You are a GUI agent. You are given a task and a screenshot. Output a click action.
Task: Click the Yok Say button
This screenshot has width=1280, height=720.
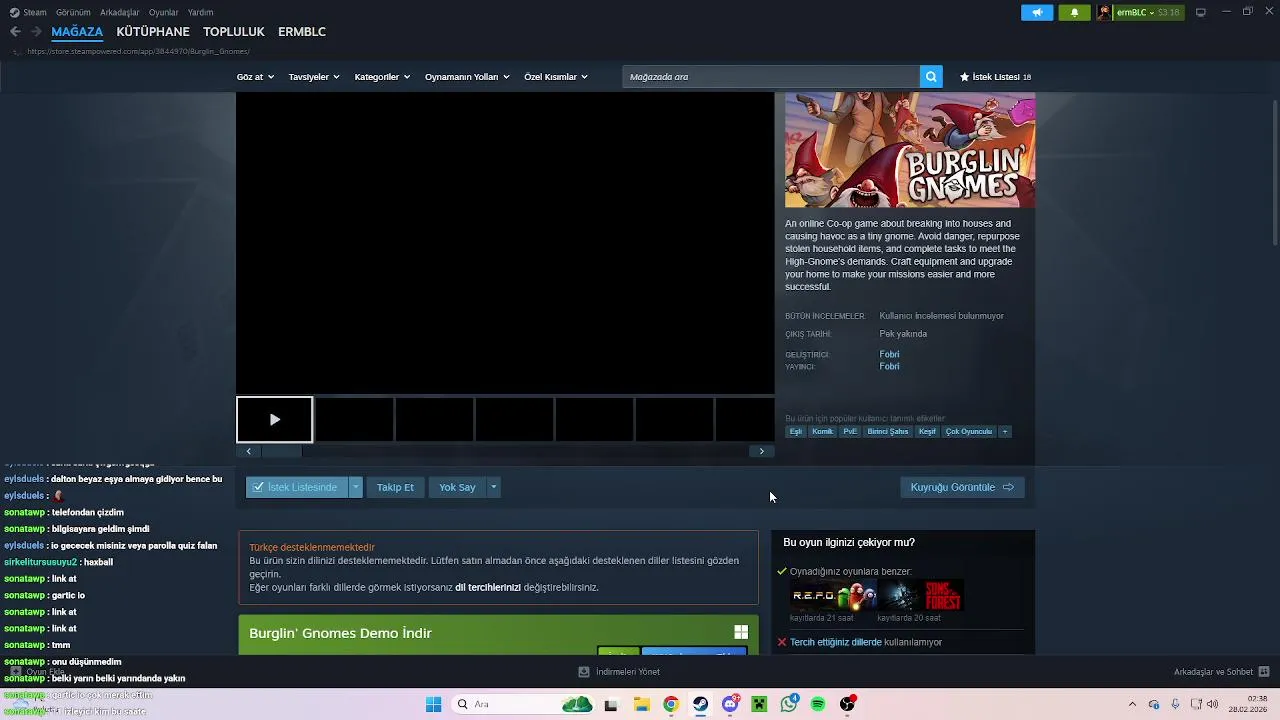(x=457, y=487)
